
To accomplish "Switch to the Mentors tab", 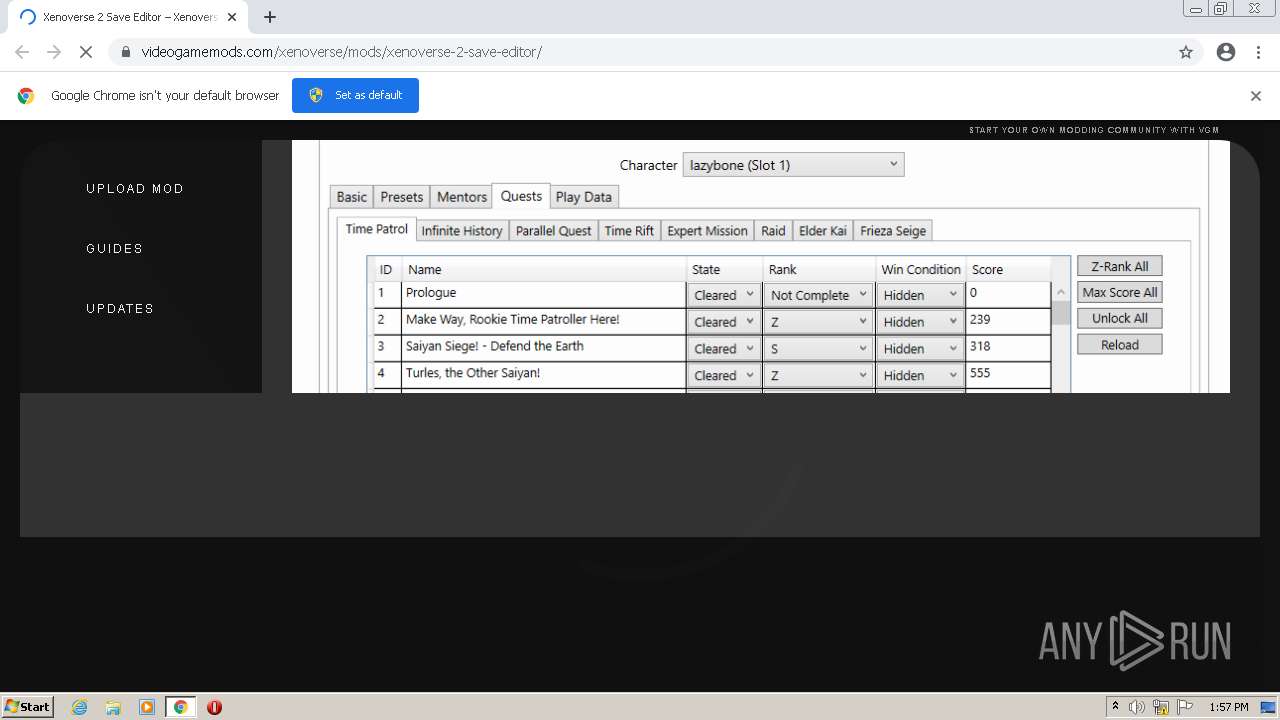I will coord(462,197).
